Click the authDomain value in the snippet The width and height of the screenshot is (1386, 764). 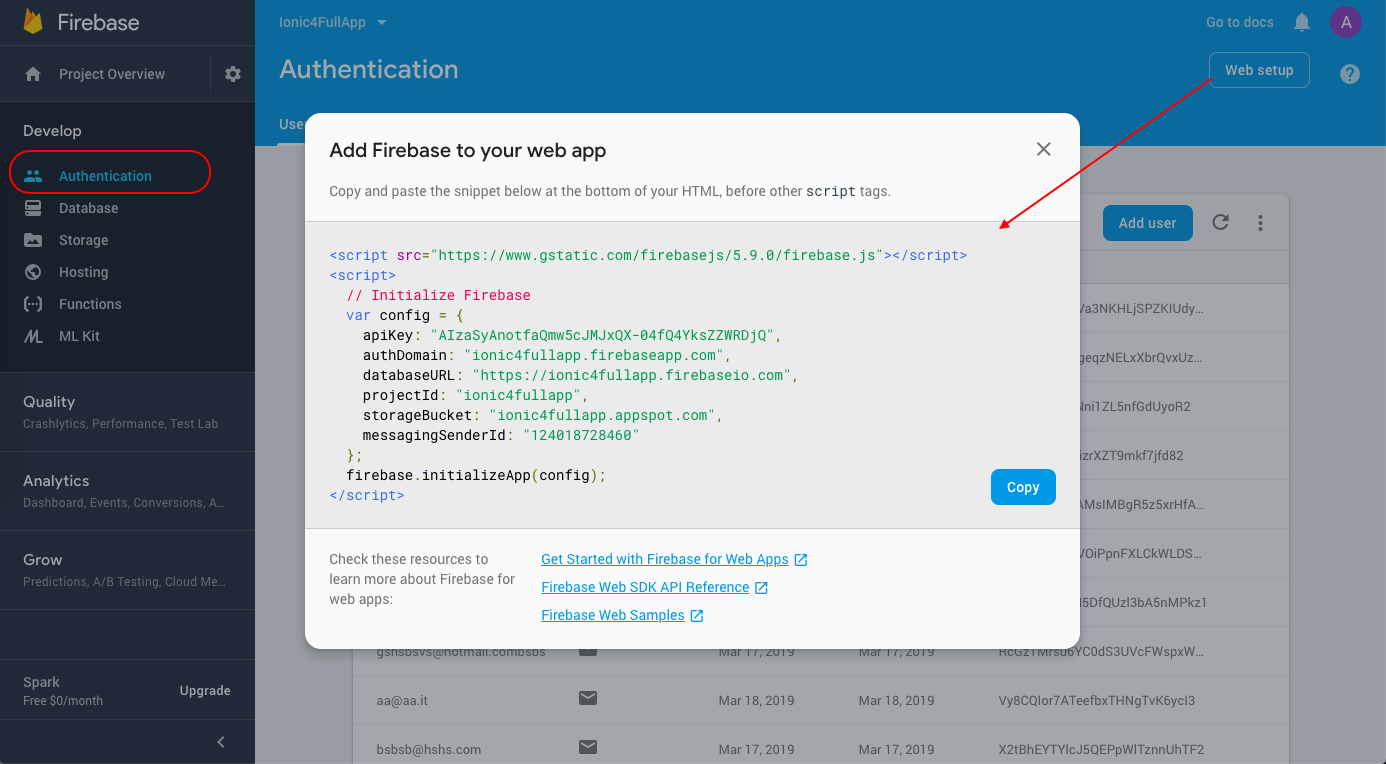[591, 355]
